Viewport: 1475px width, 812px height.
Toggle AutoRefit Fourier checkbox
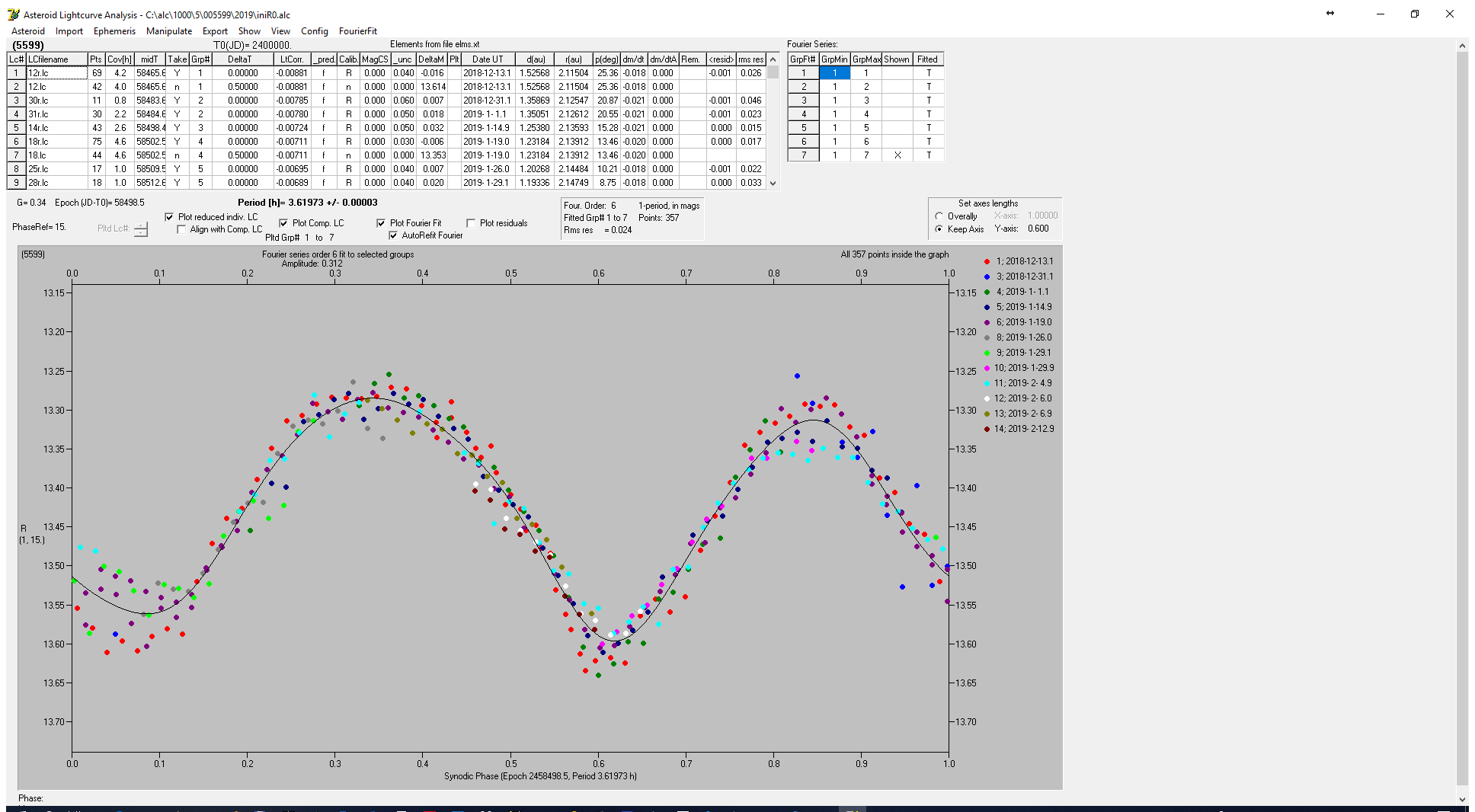point(393,235)
